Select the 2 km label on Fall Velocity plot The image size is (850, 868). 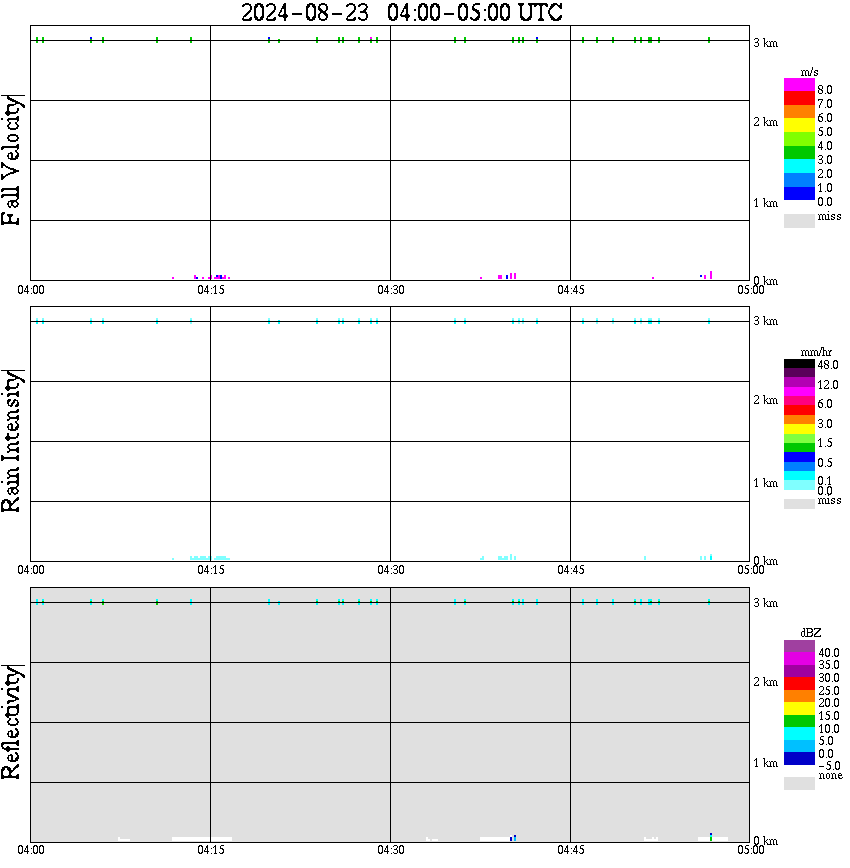coord(765,122)
